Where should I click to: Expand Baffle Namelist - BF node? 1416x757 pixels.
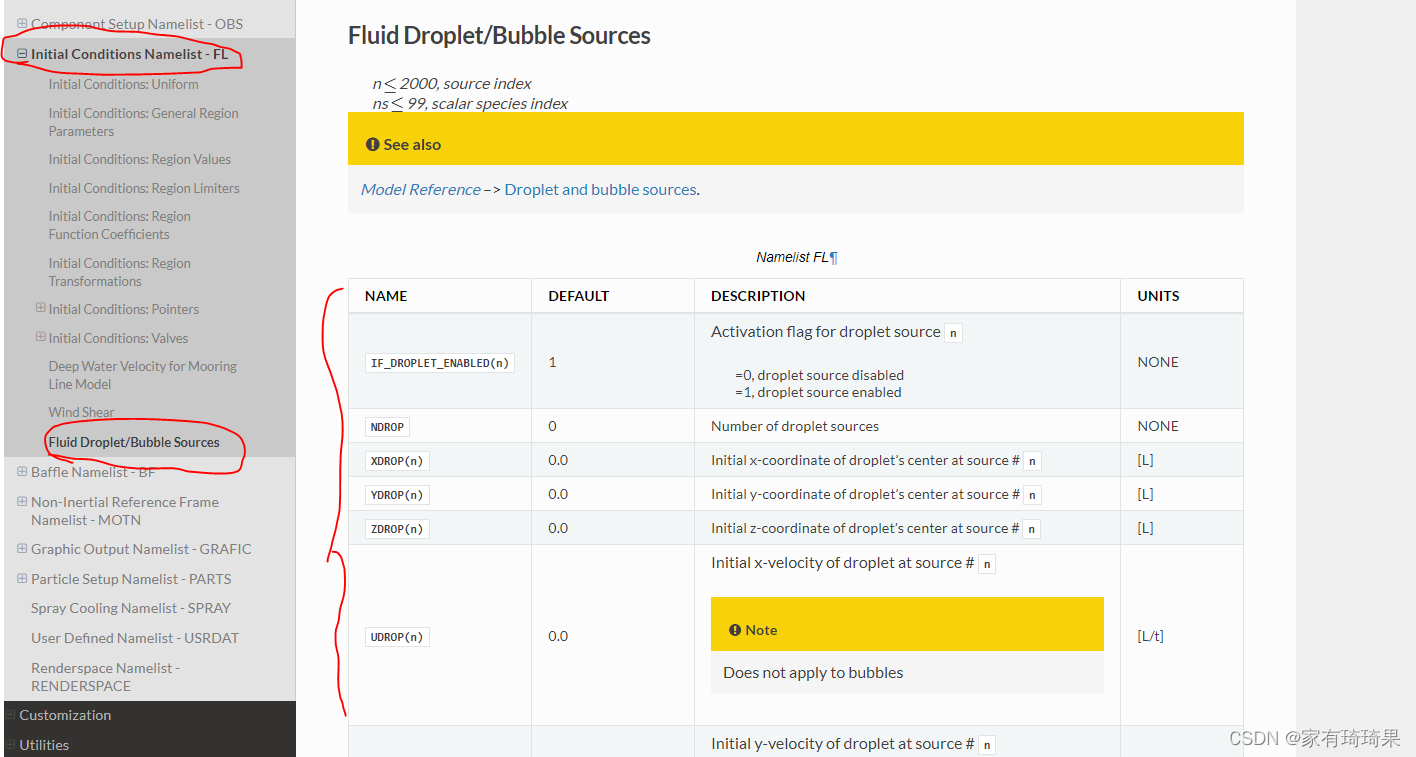[x=22, y=471]
